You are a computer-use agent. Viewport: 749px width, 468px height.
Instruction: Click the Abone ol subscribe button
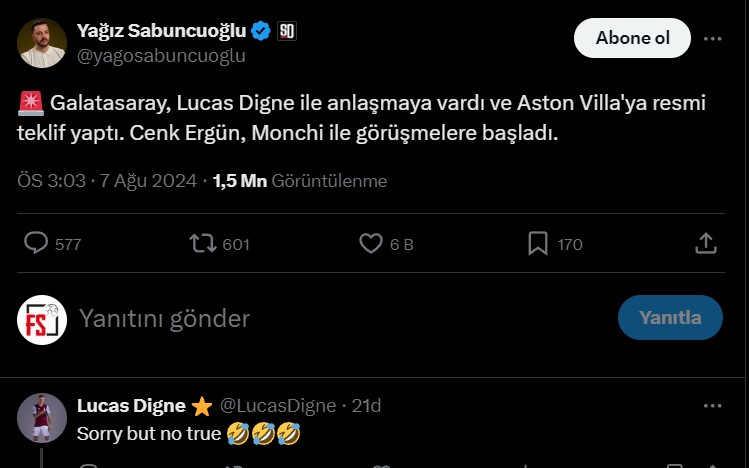point(632,39)
